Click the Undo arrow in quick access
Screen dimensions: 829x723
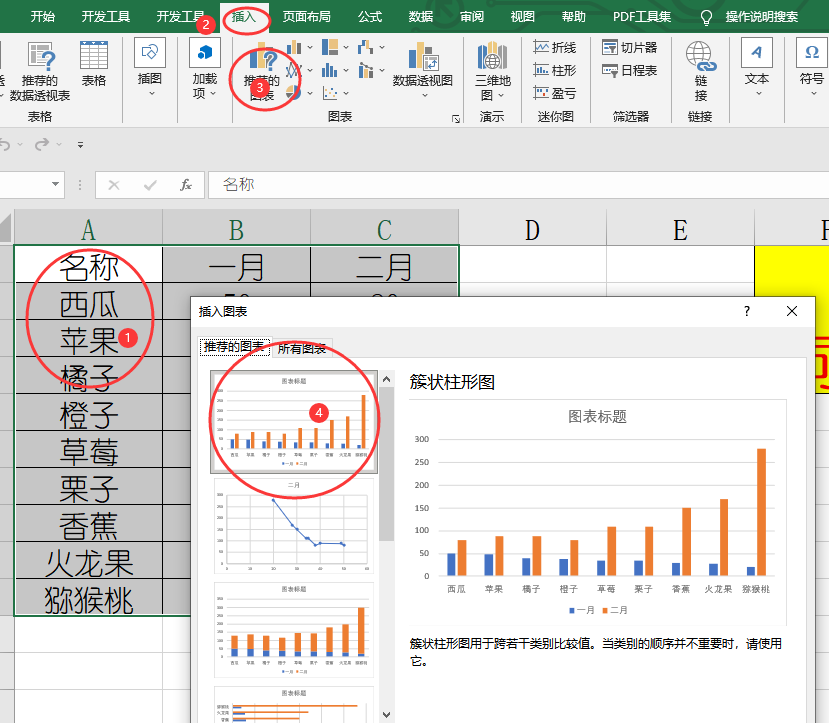[x=5, y=144]
